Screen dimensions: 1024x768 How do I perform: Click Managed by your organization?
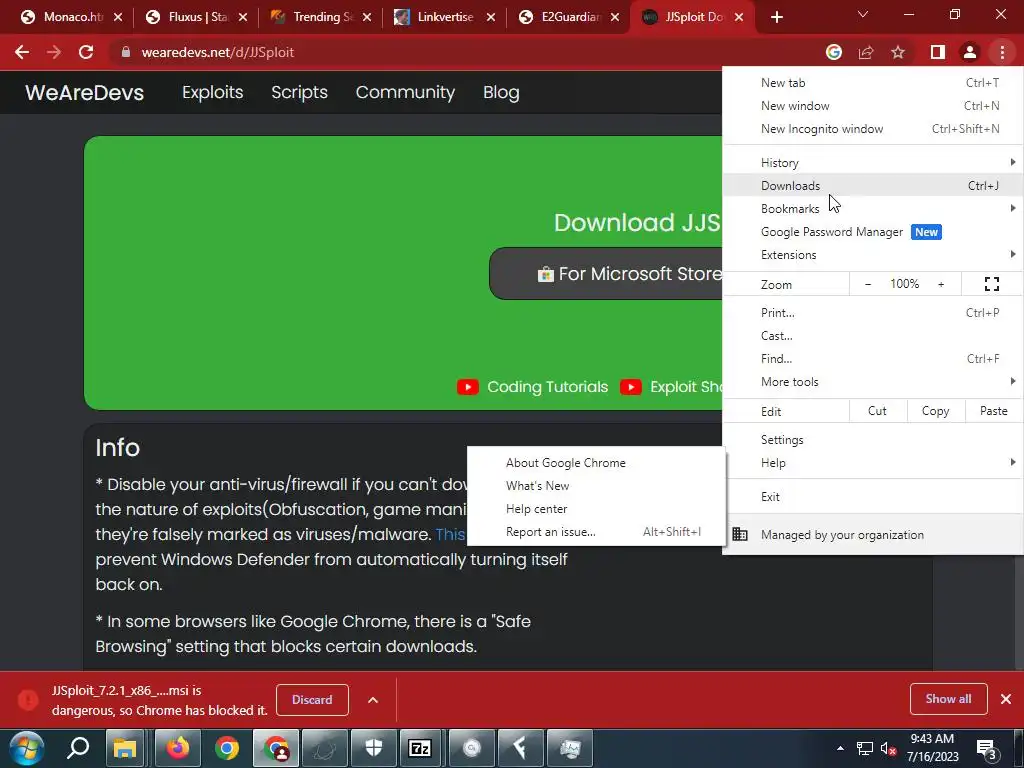[x=873, y=535]
